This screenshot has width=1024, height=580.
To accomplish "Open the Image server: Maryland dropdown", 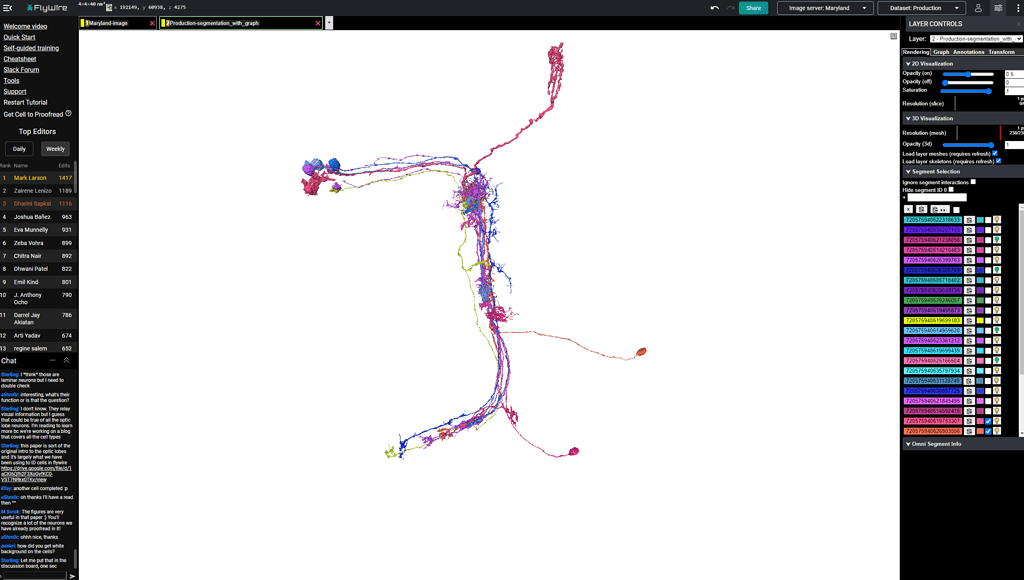I will click(x=825, y=8).
